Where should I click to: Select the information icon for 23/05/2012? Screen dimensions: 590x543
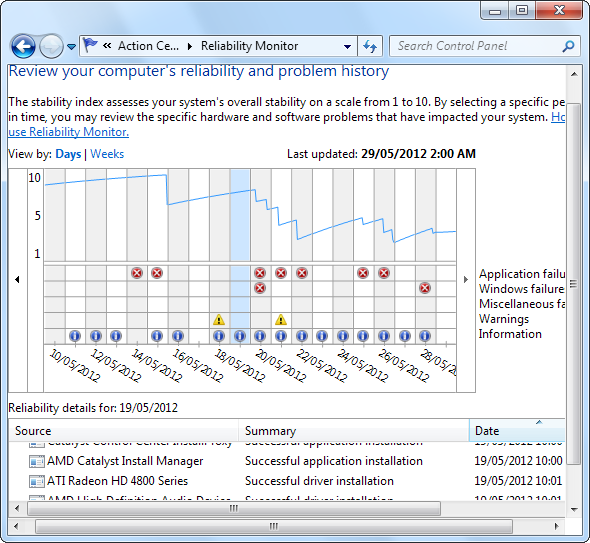pyautogui.click(x=322, y=336)
